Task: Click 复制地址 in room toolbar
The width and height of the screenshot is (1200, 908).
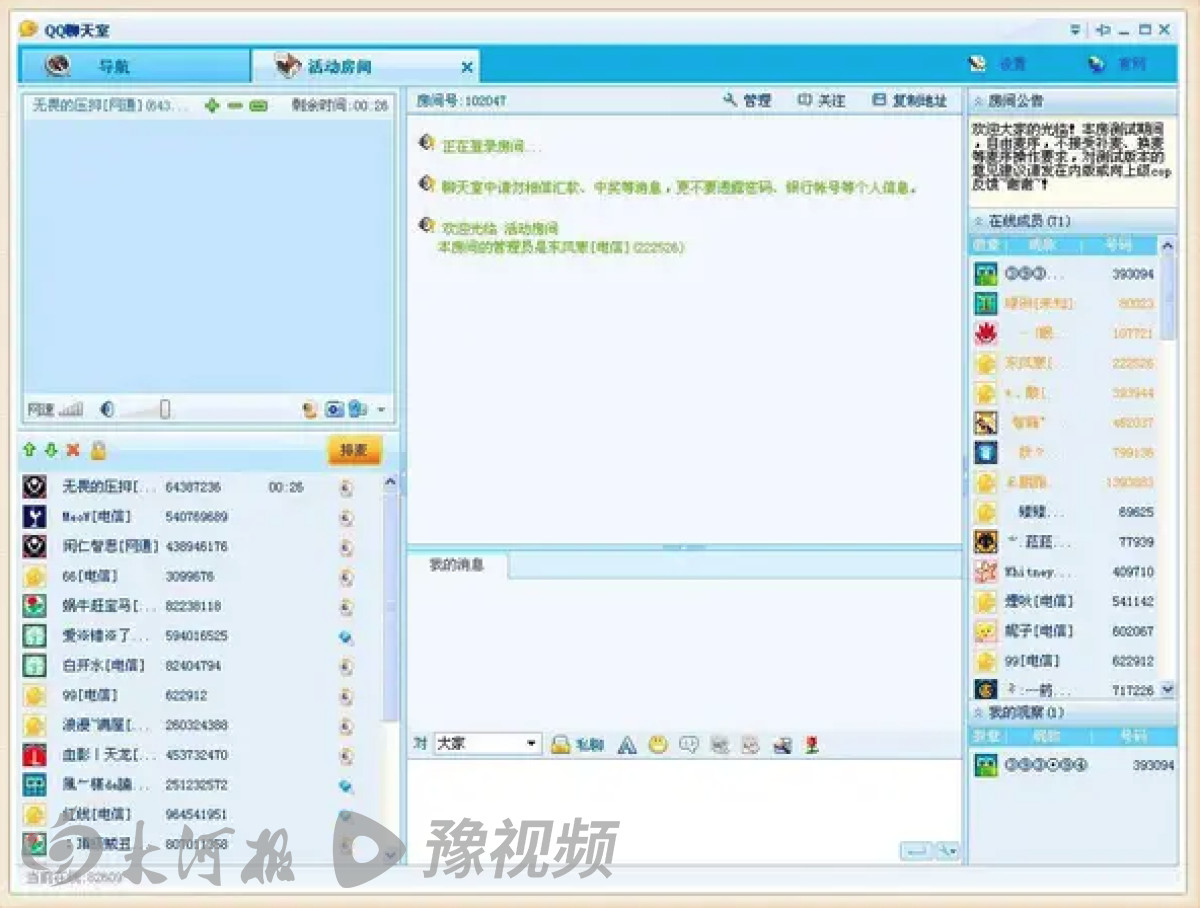Action: pos(909,100)
